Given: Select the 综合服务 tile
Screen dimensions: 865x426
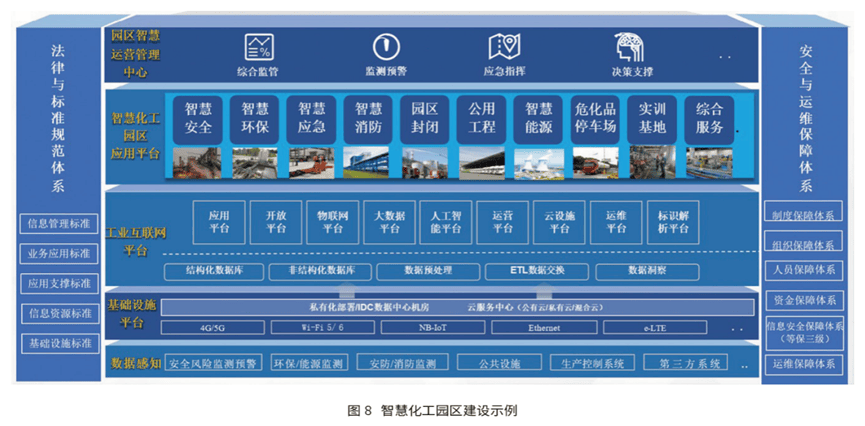Looking at the screenshot, I should 709,118.
